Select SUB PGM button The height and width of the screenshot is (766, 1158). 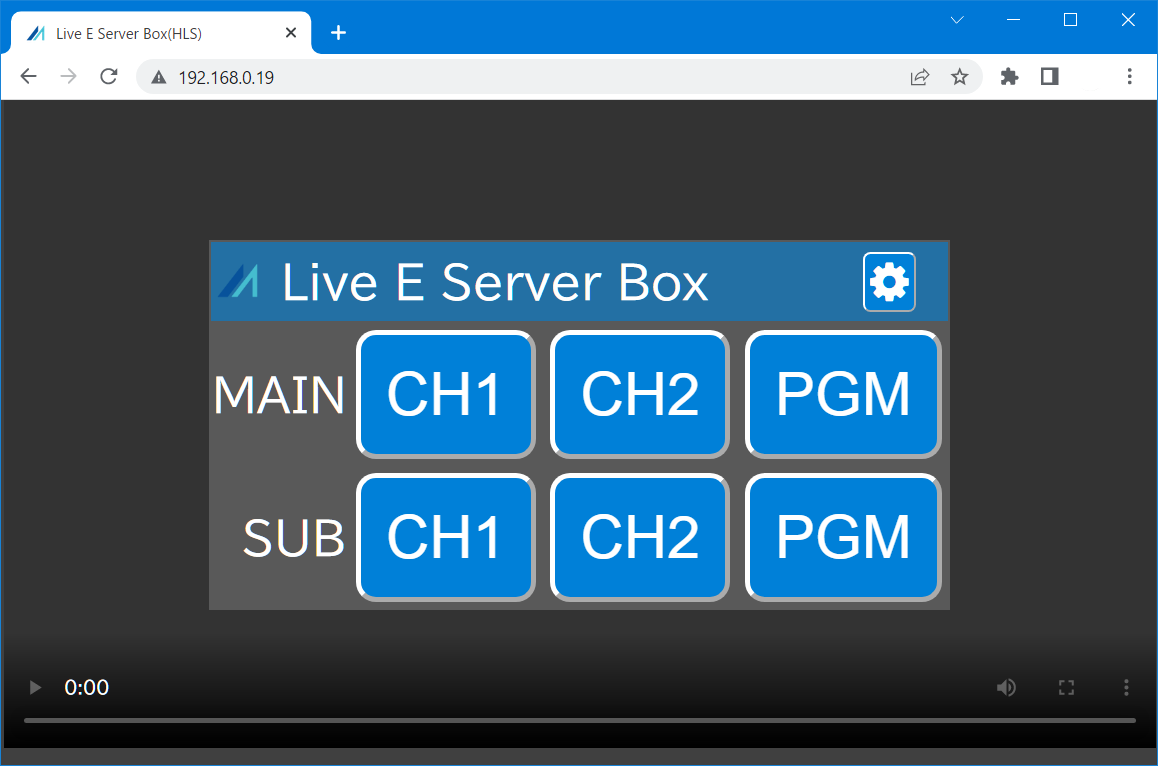tap(843, 538)
